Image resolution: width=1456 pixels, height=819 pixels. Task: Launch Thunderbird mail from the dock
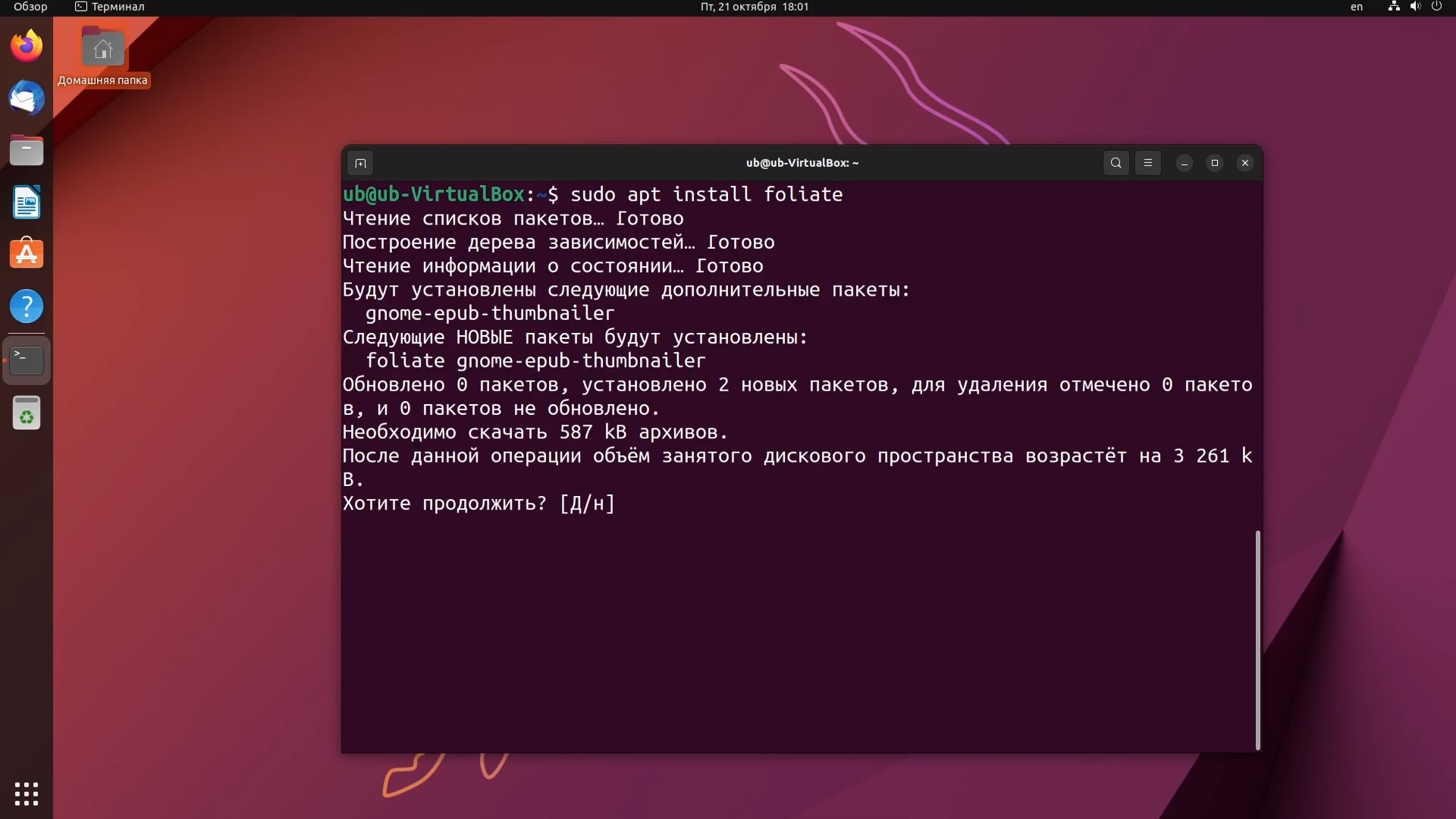click(x=27, y=98)
